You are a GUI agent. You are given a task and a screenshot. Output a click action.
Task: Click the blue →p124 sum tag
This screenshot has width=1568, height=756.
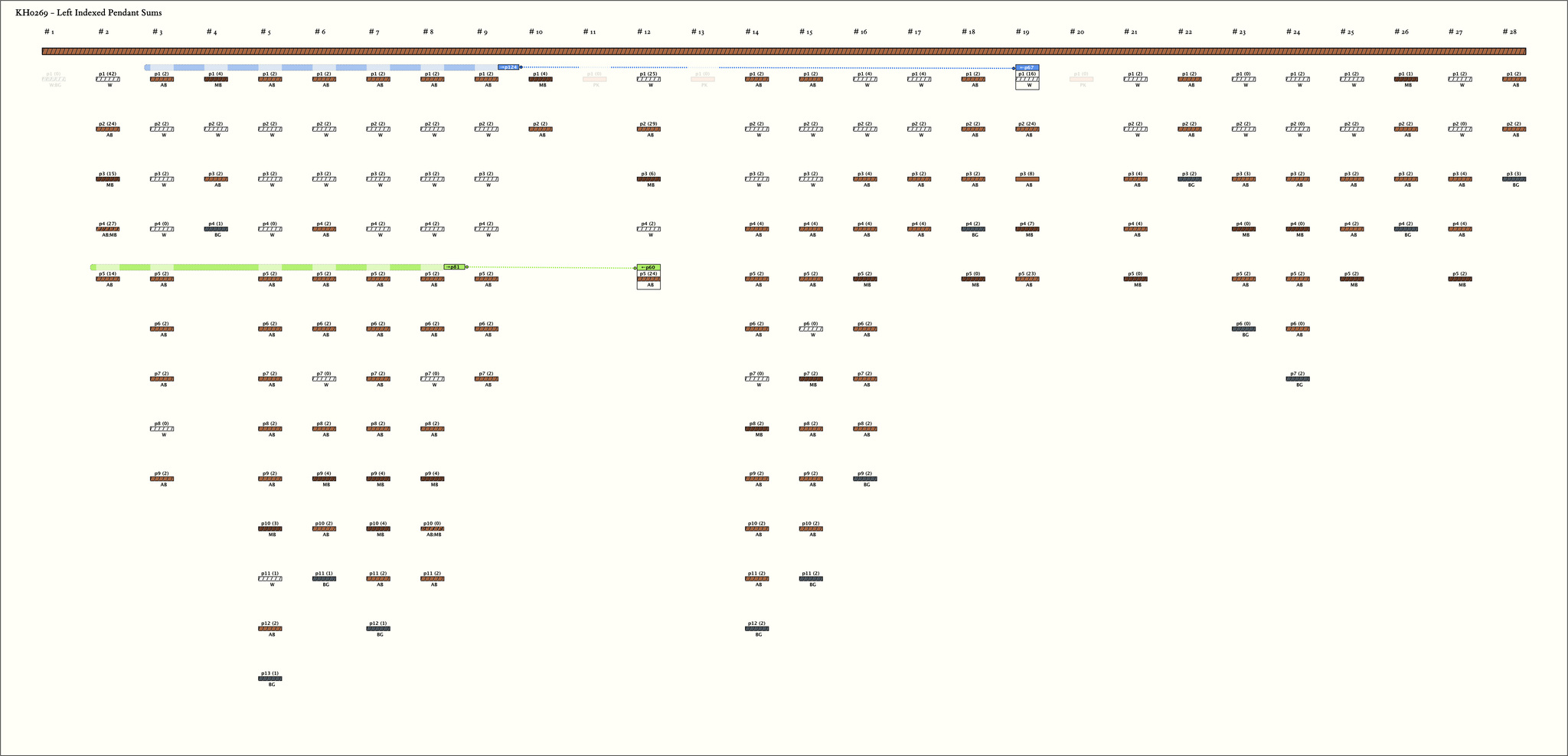pos(508,67)
